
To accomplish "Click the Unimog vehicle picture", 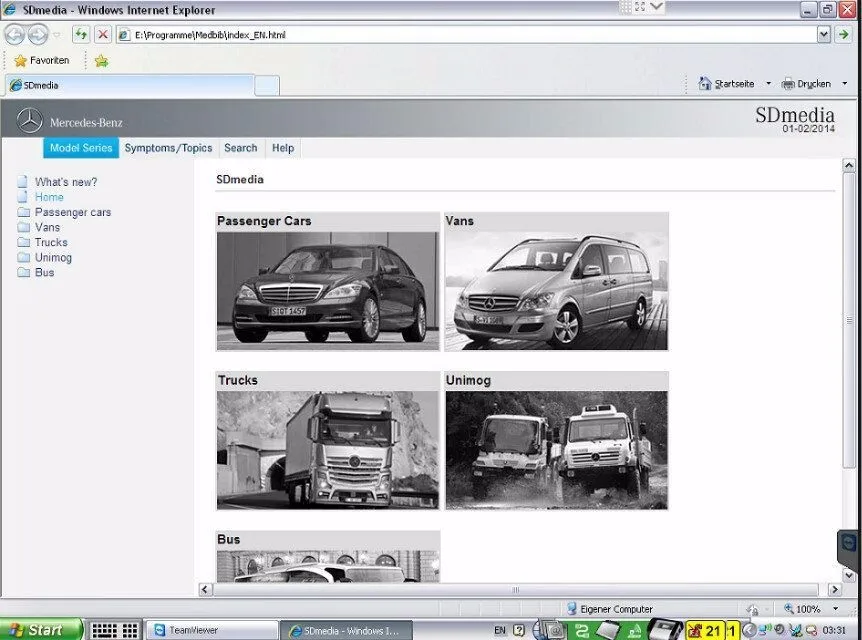I will coord(556,450).
